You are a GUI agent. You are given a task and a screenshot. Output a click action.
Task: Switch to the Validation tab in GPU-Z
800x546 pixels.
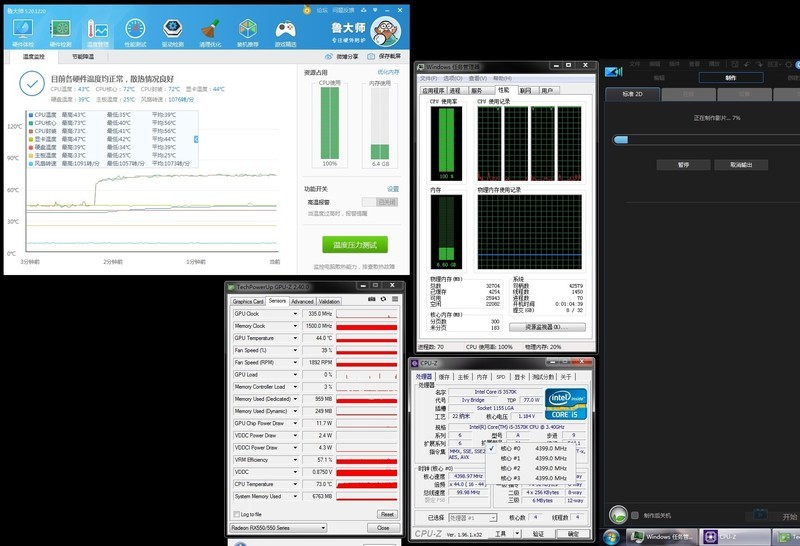coord(329,302)
